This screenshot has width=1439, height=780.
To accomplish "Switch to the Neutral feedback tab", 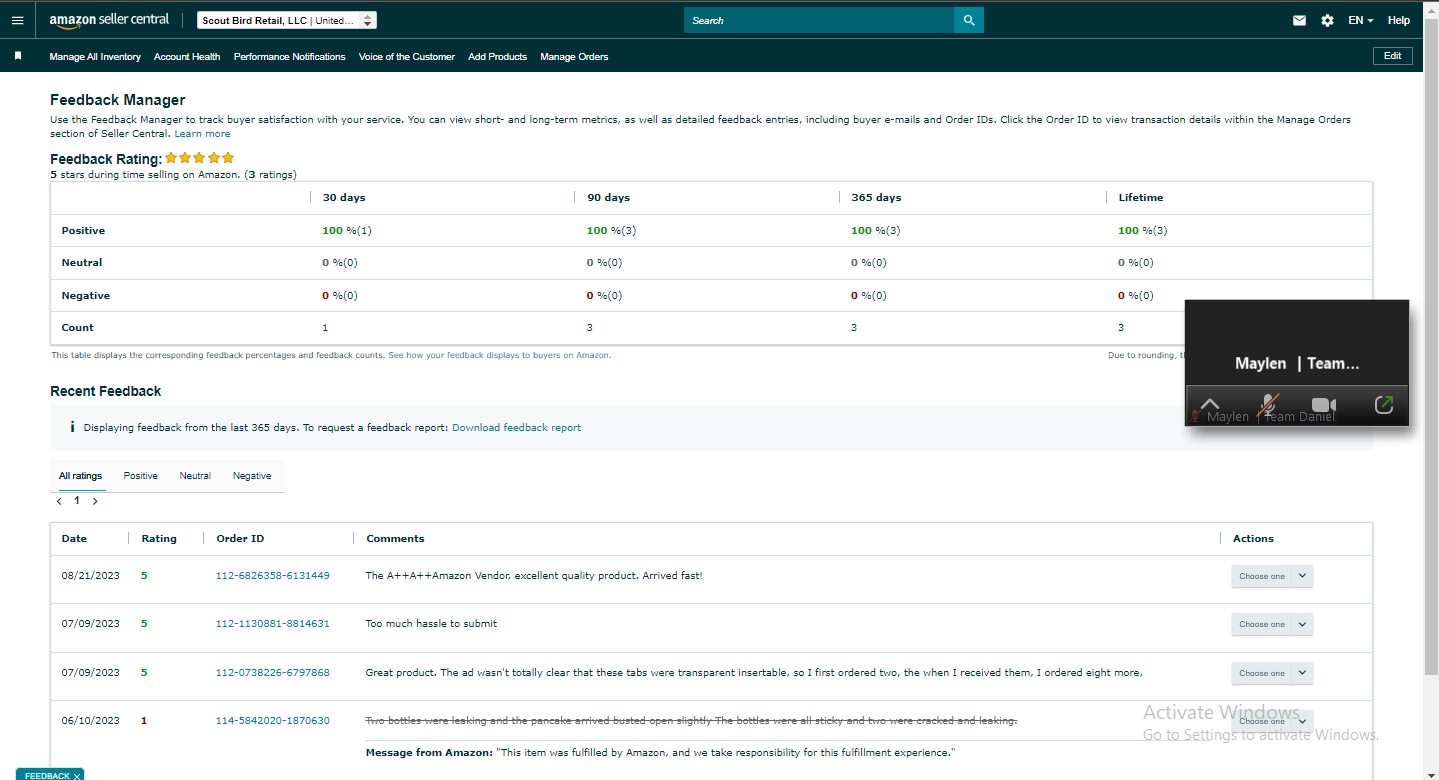I will pyautogui.click(x=195, y=476).
